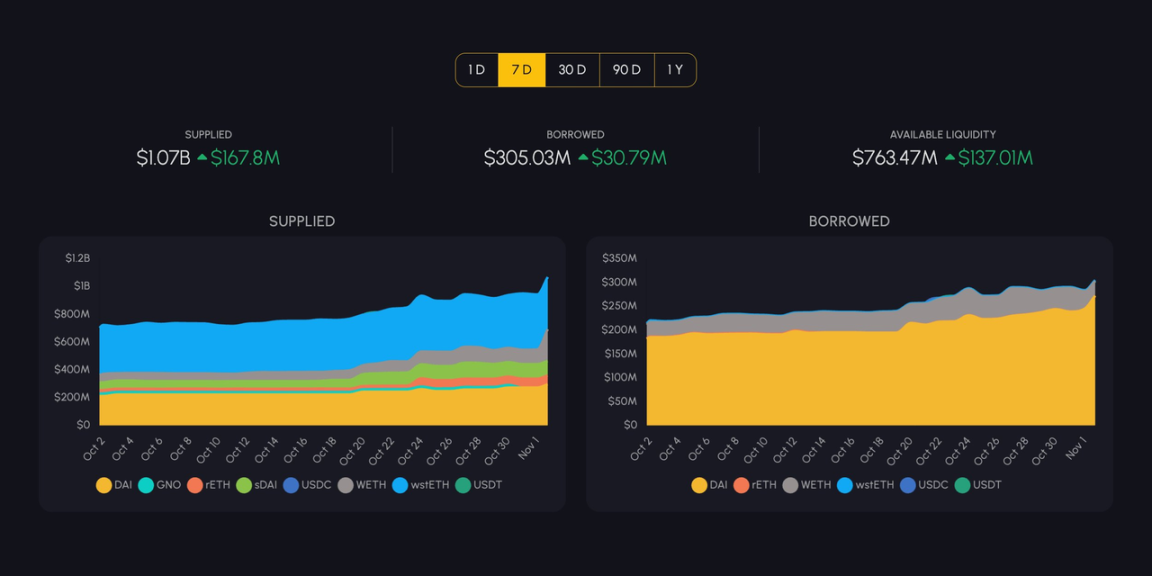
Task: Switch to the 30D time range
Action: tap(572, 70)
